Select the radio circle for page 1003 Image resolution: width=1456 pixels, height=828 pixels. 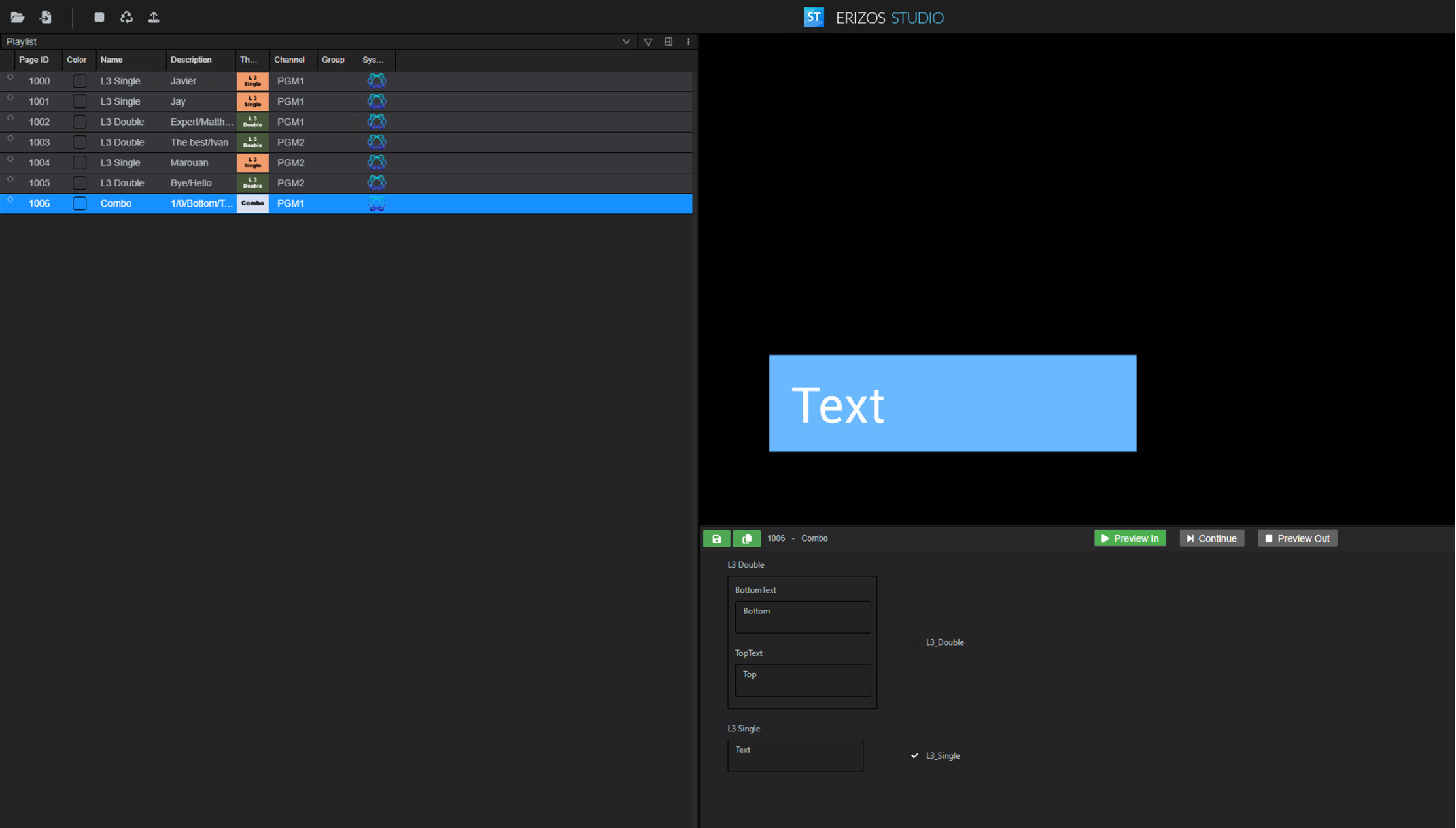[10, 139]
